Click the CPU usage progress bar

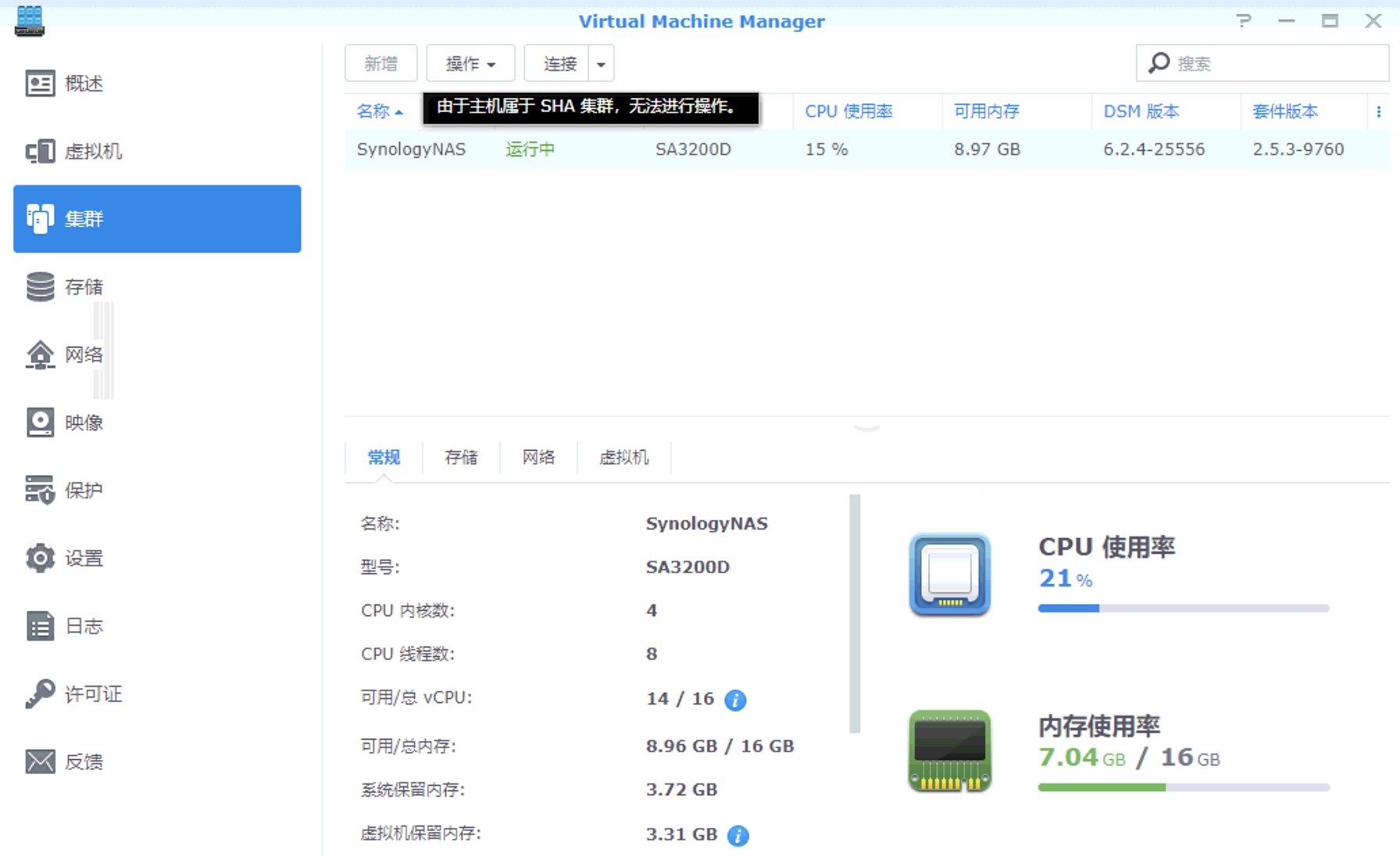pos(1184,608)
